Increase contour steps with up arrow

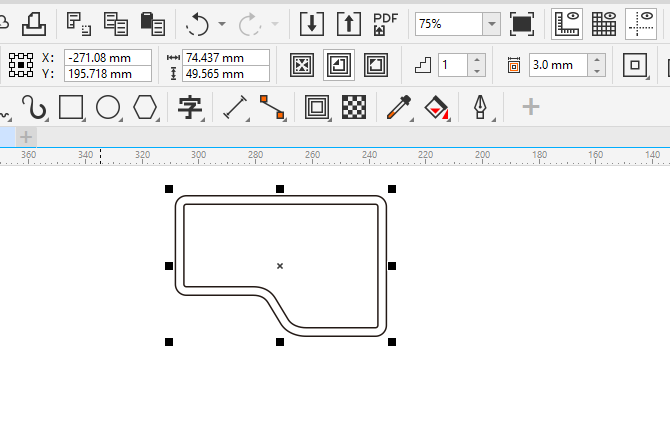[477, 59]
